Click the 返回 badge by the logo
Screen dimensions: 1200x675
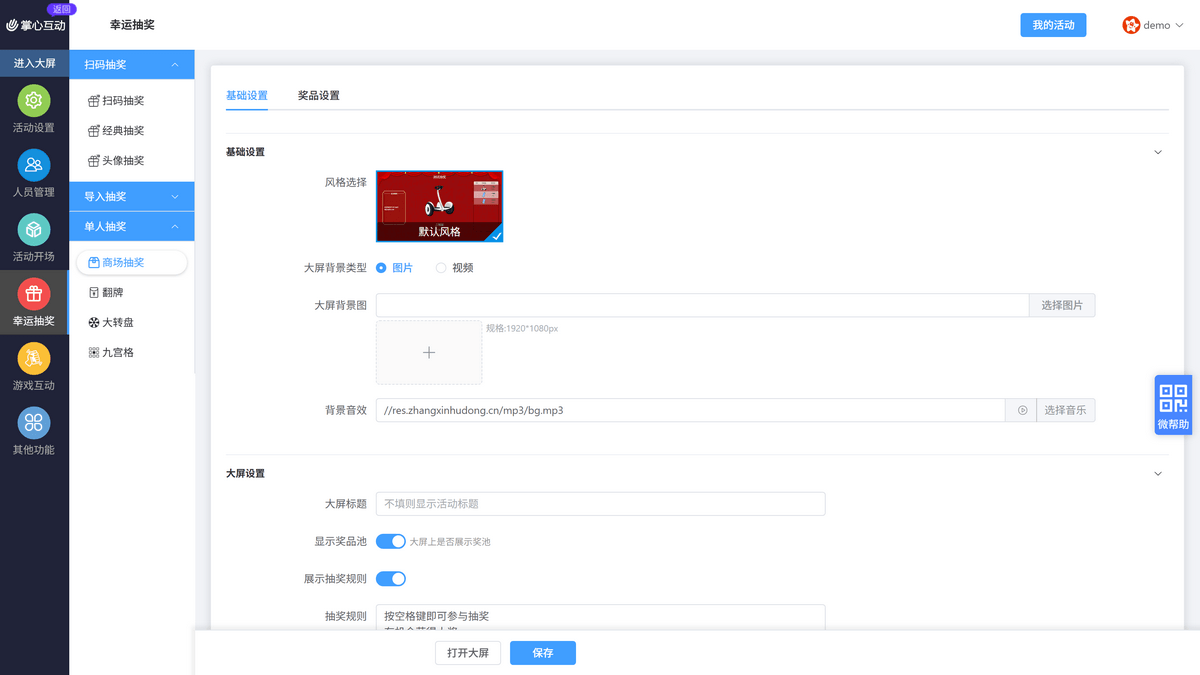tap(61, 8)
